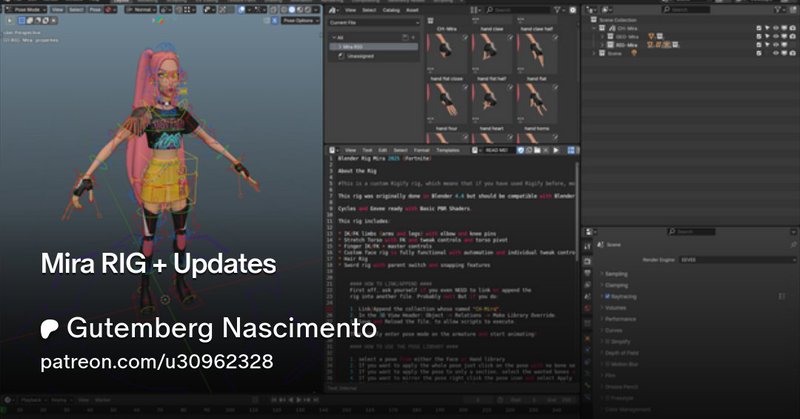Image resolution: width=800 pixels, height=419 pixels.
Task: Toggle CH-Mira exclude checkbox
Action: 759,28
